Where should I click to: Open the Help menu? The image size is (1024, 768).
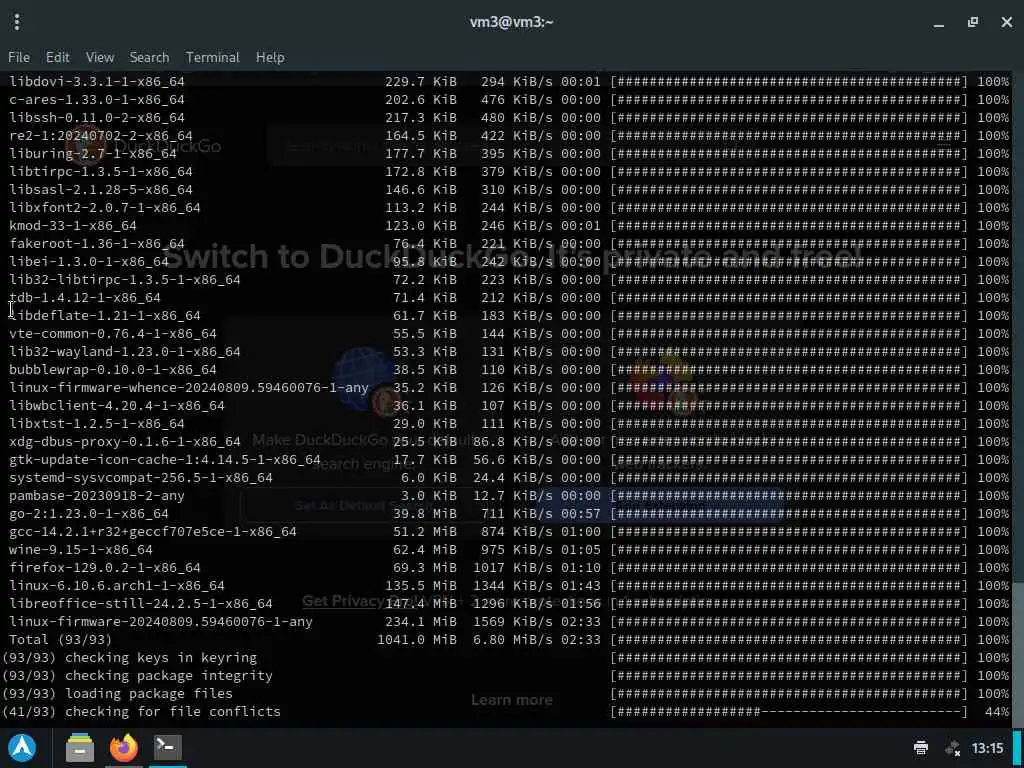[x=270, y=57]
